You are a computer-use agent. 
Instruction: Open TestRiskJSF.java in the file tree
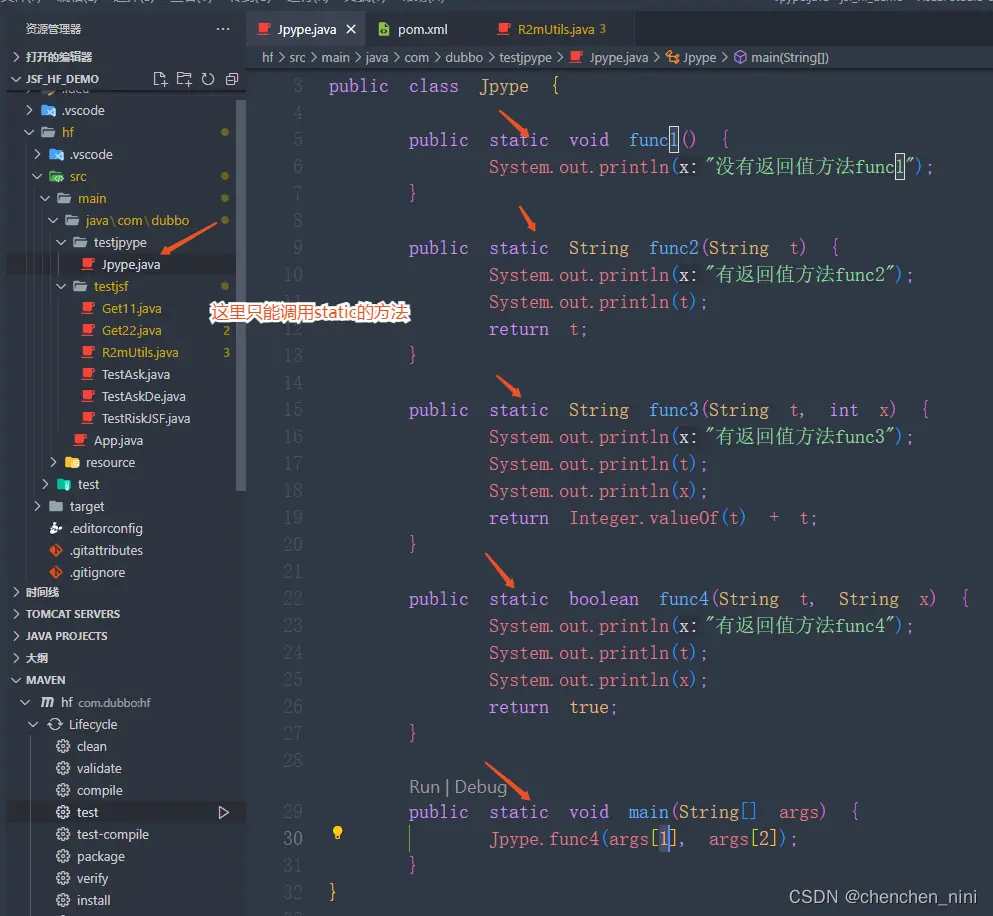pos(146,419)
